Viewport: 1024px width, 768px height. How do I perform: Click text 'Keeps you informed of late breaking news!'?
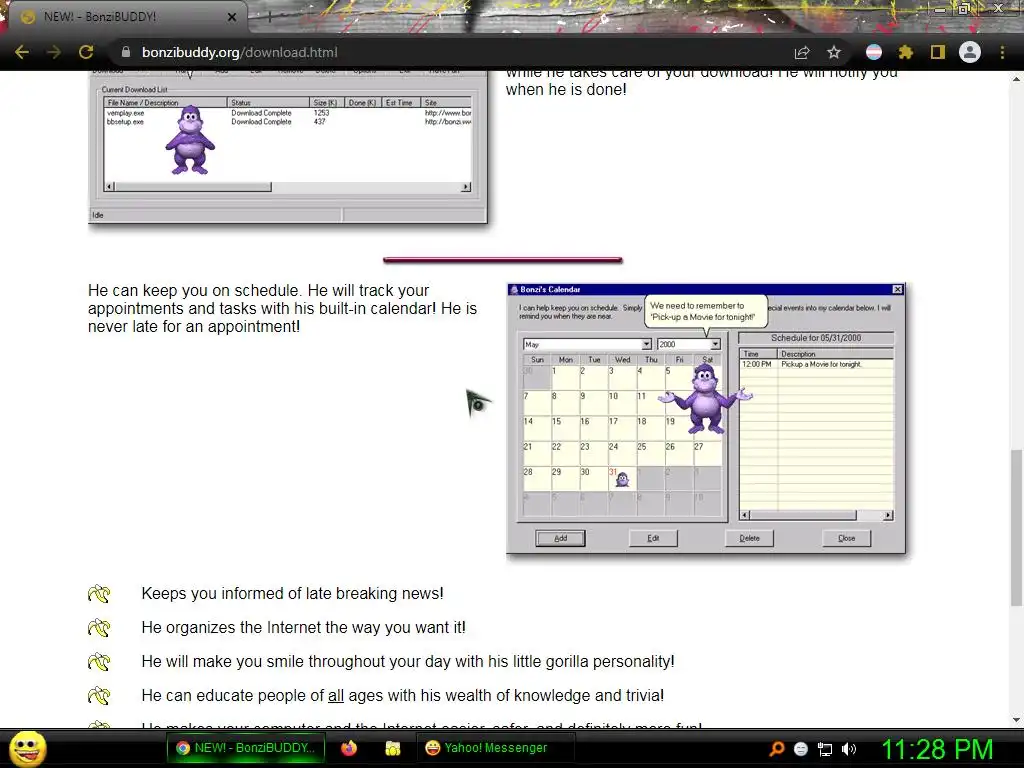pyautogui.click(x=293, y=594)
